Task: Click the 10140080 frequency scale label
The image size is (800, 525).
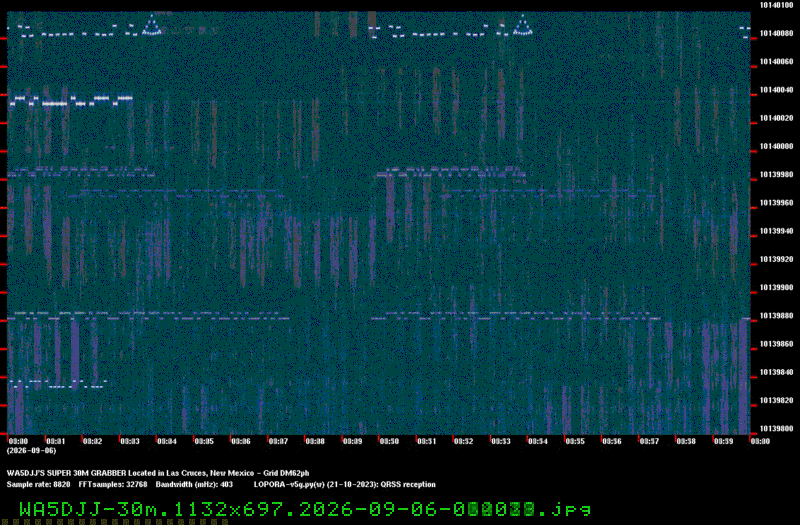Action: pos(777,34)
